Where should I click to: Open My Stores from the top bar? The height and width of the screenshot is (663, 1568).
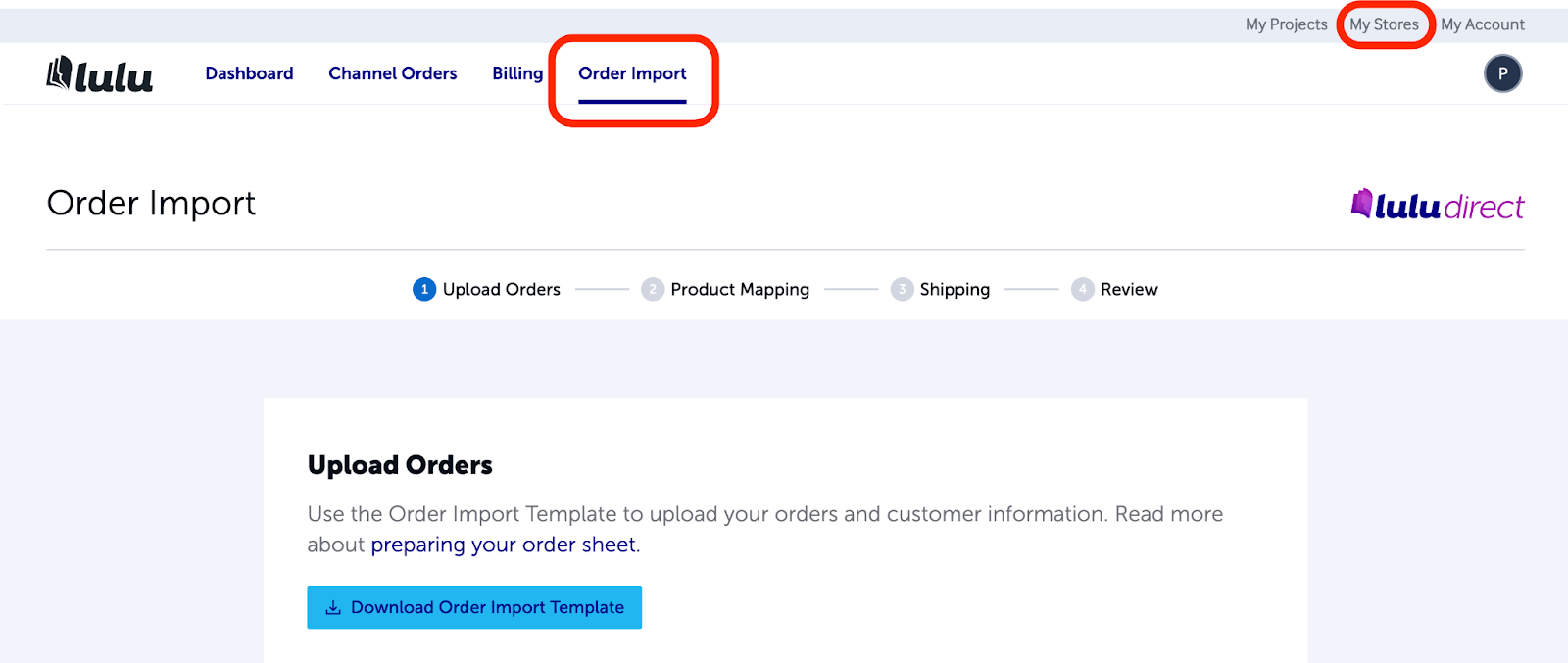(x=1385, y=24)
